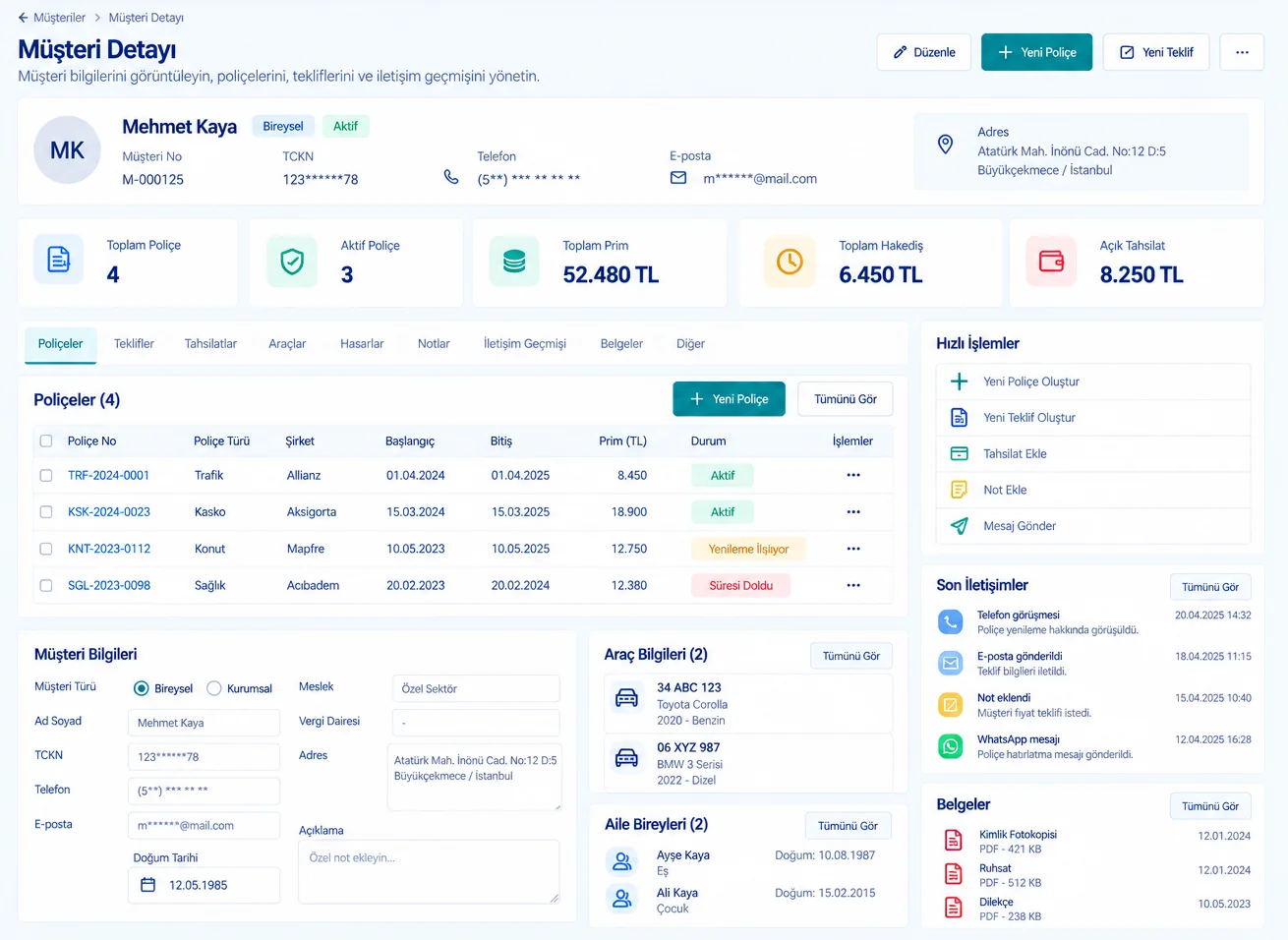Click the Düzenle button

point(924,52)
